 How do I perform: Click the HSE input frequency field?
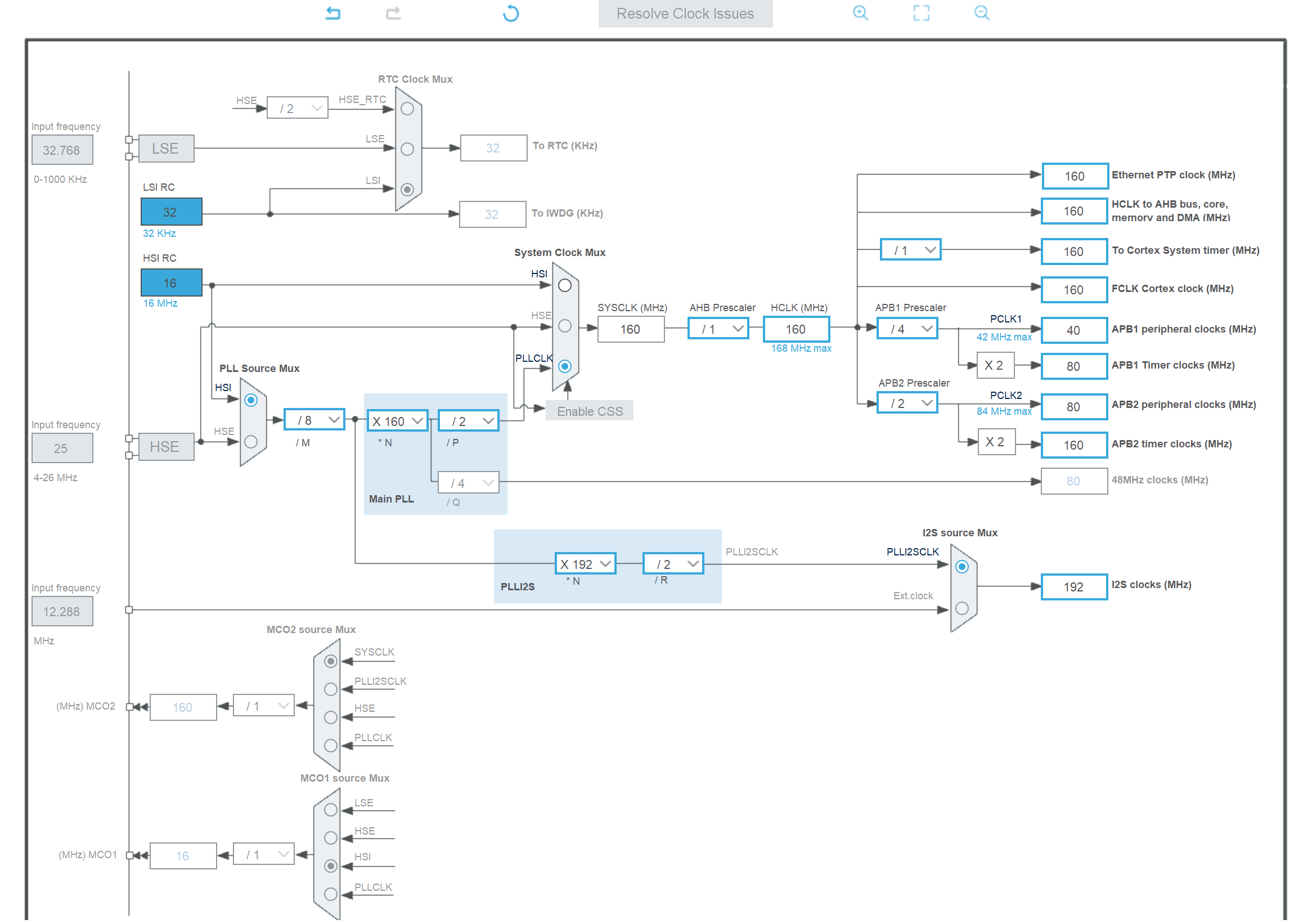[62, 448]
